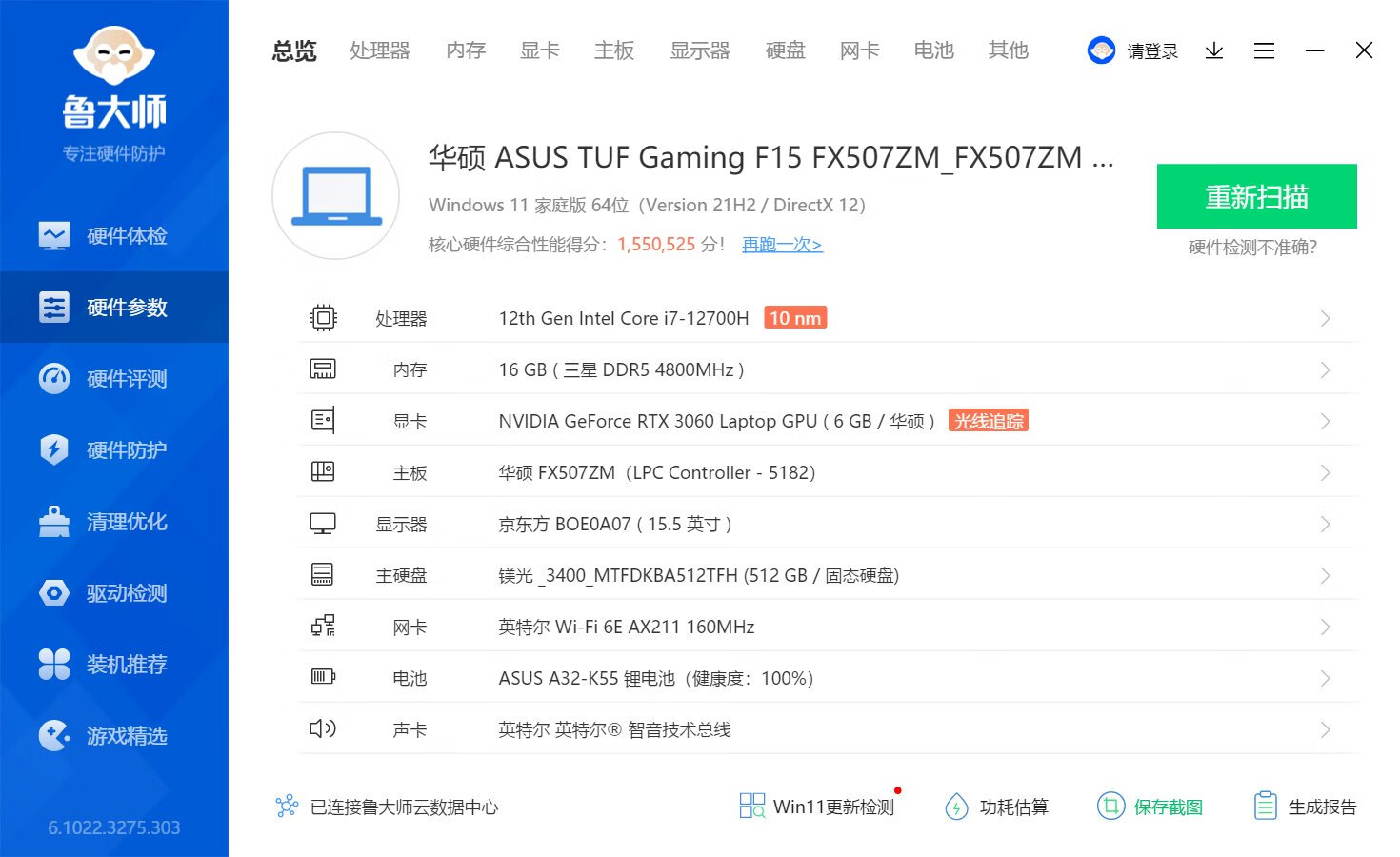
Task: Click 英特尔 Wi-Fi 6E AX211 160MHz text
Action: (627, 627)
